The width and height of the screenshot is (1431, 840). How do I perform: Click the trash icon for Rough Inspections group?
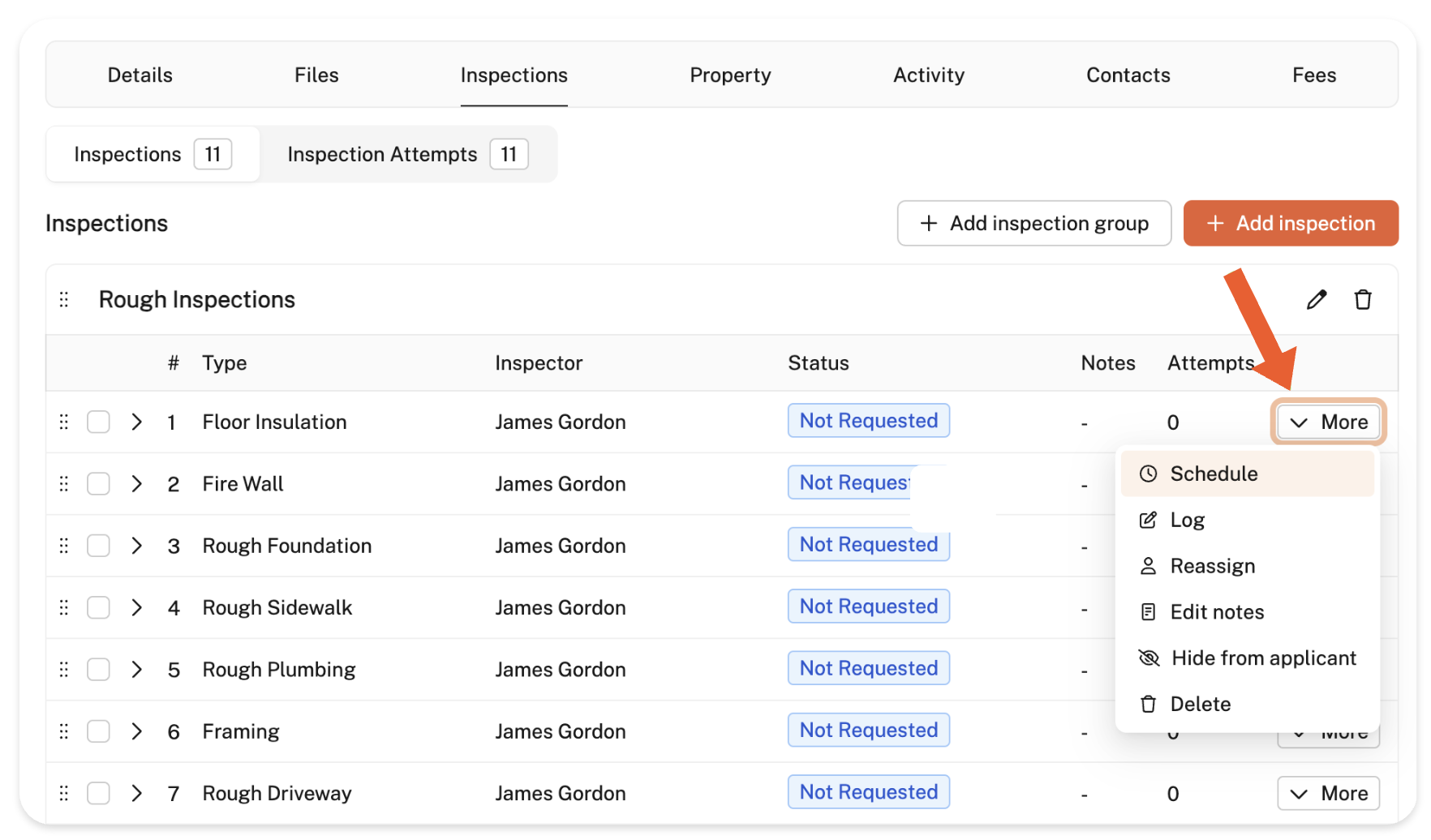(x=1363, y=300)
